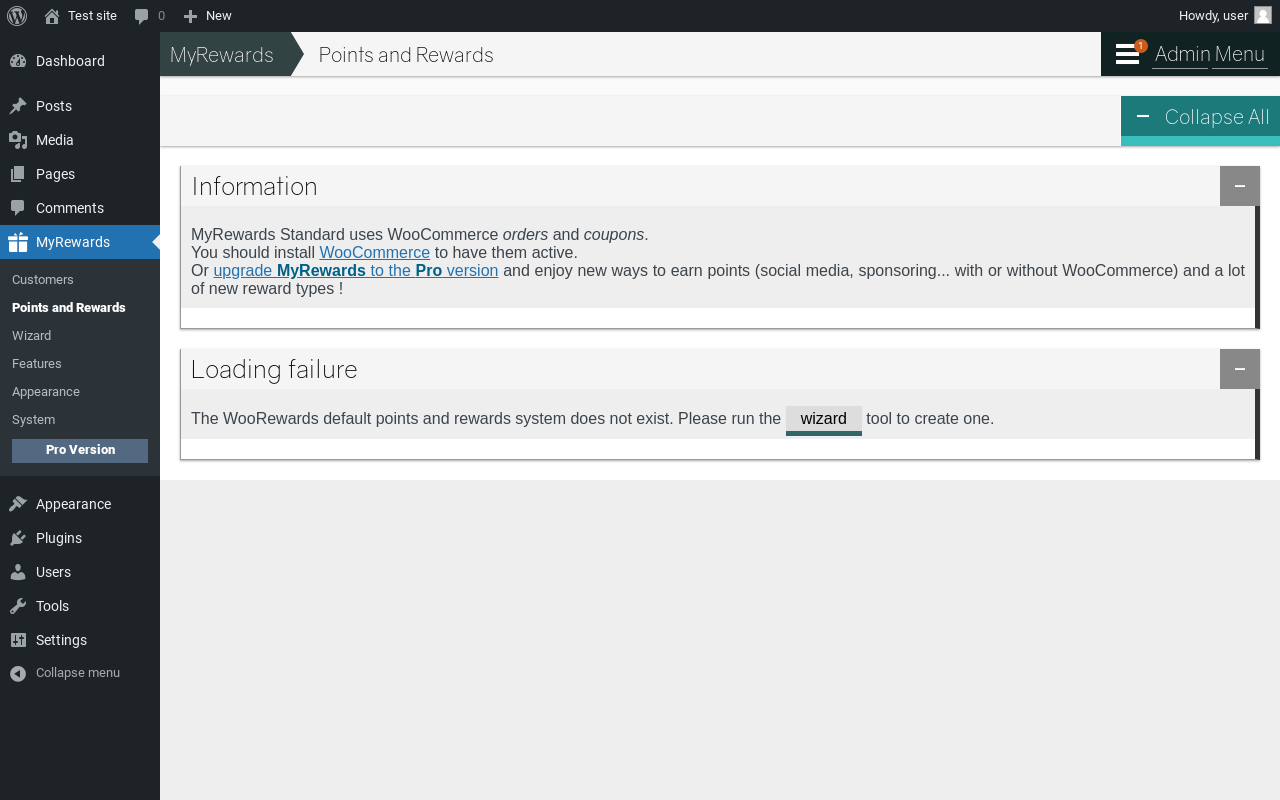Screen dimensions: 1280x800
Task: Click the Plugins plug icon
Action: [18, 538]
